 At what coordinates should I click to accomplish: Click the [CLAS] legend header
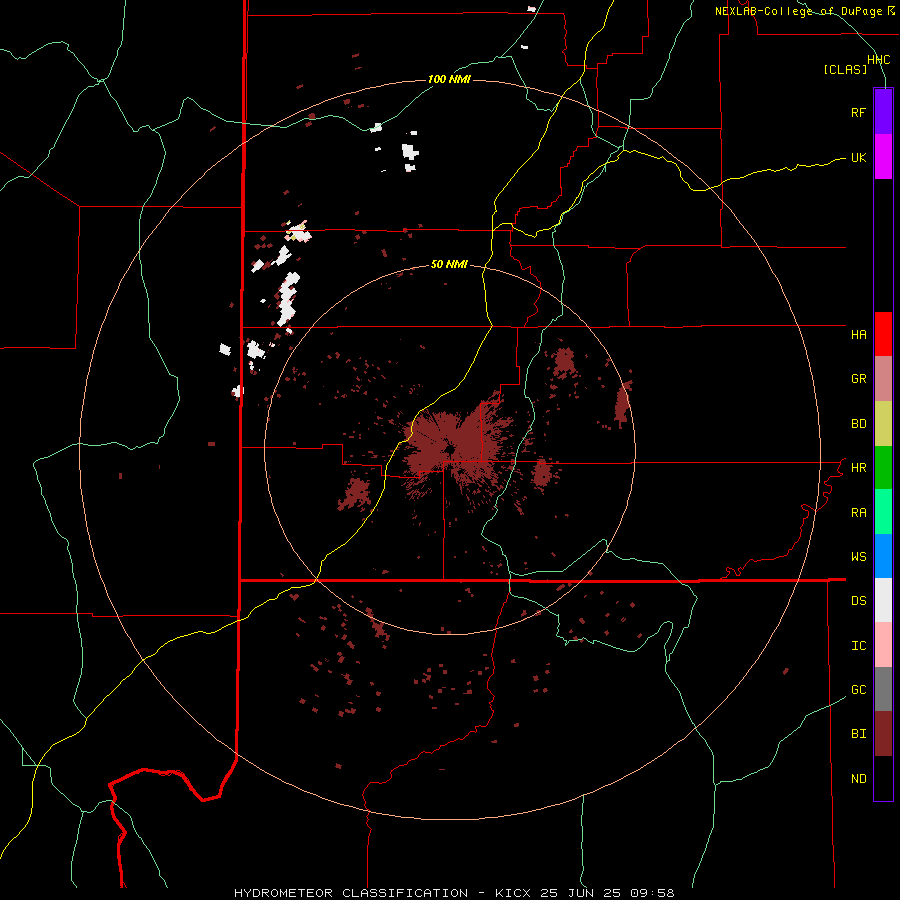click(845, 69)
